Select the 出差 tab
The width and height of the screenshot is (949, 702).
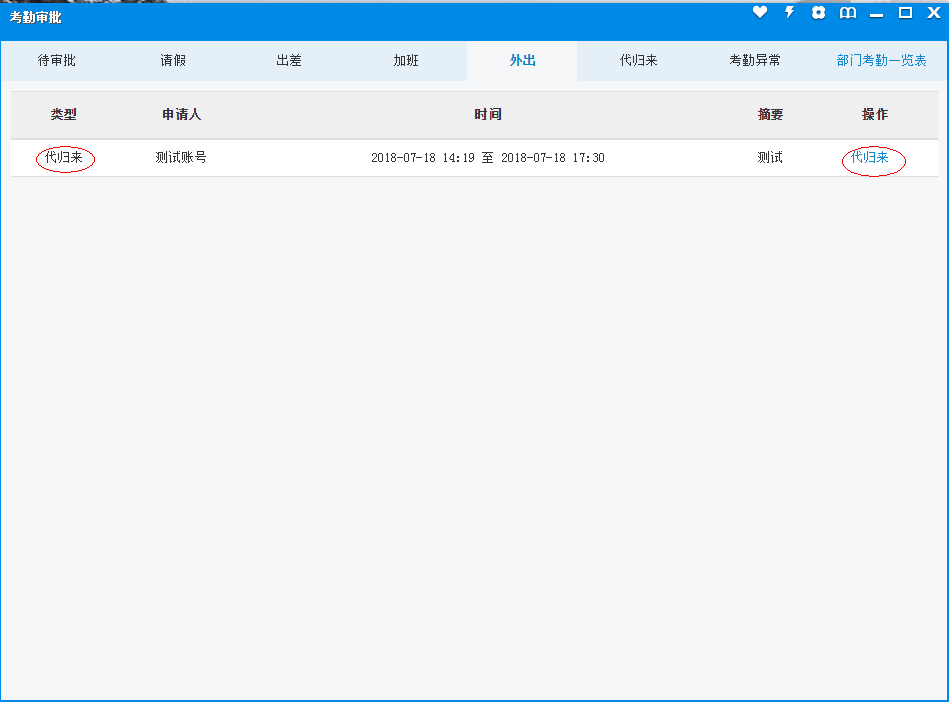click(289, 61)
